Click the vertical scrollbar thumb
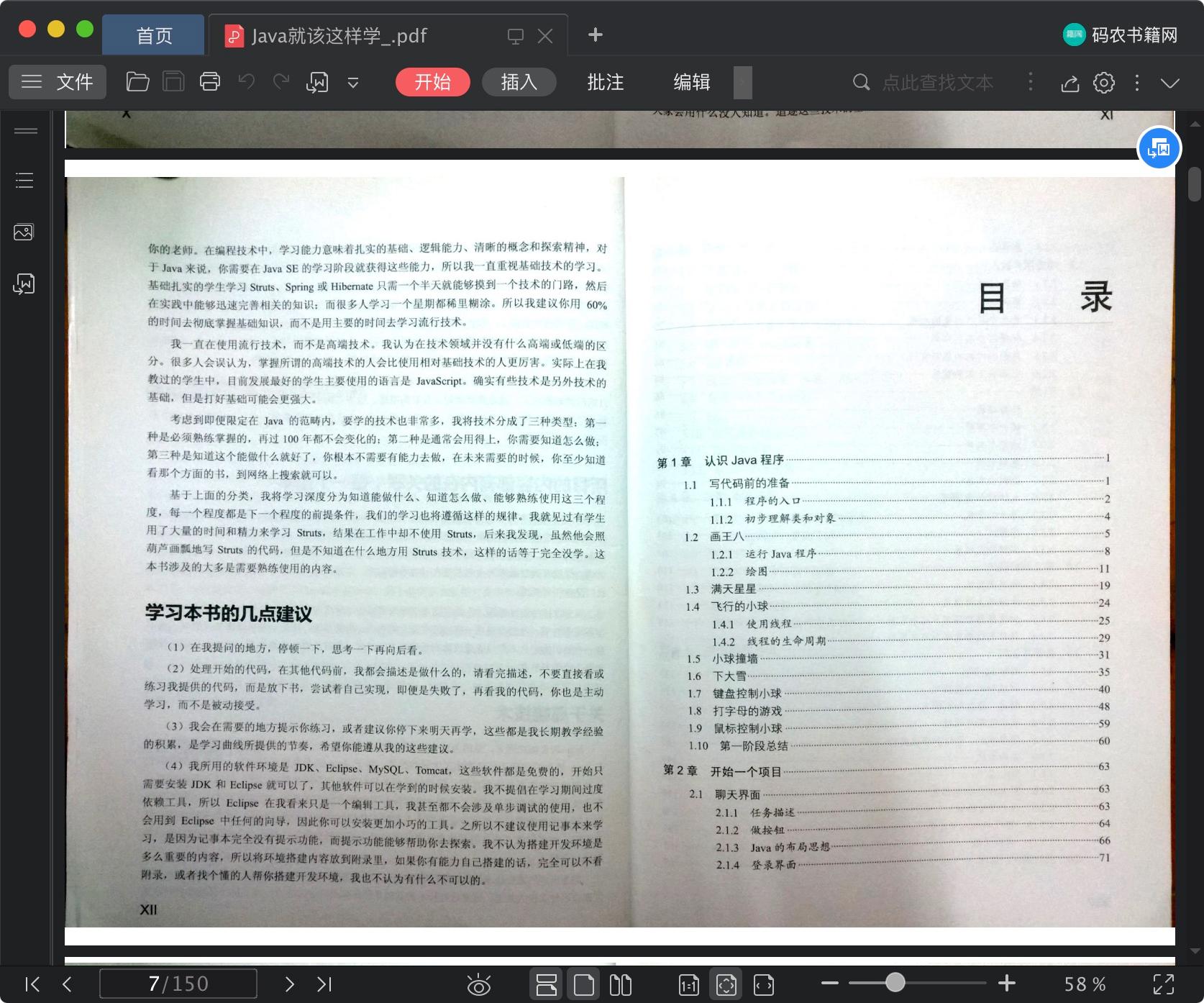 coord(1195,184)
